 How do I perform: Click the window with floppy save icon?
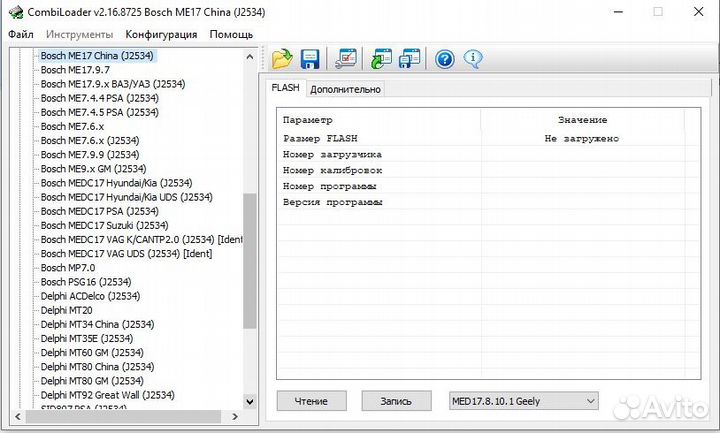click(x=410, y=59)
